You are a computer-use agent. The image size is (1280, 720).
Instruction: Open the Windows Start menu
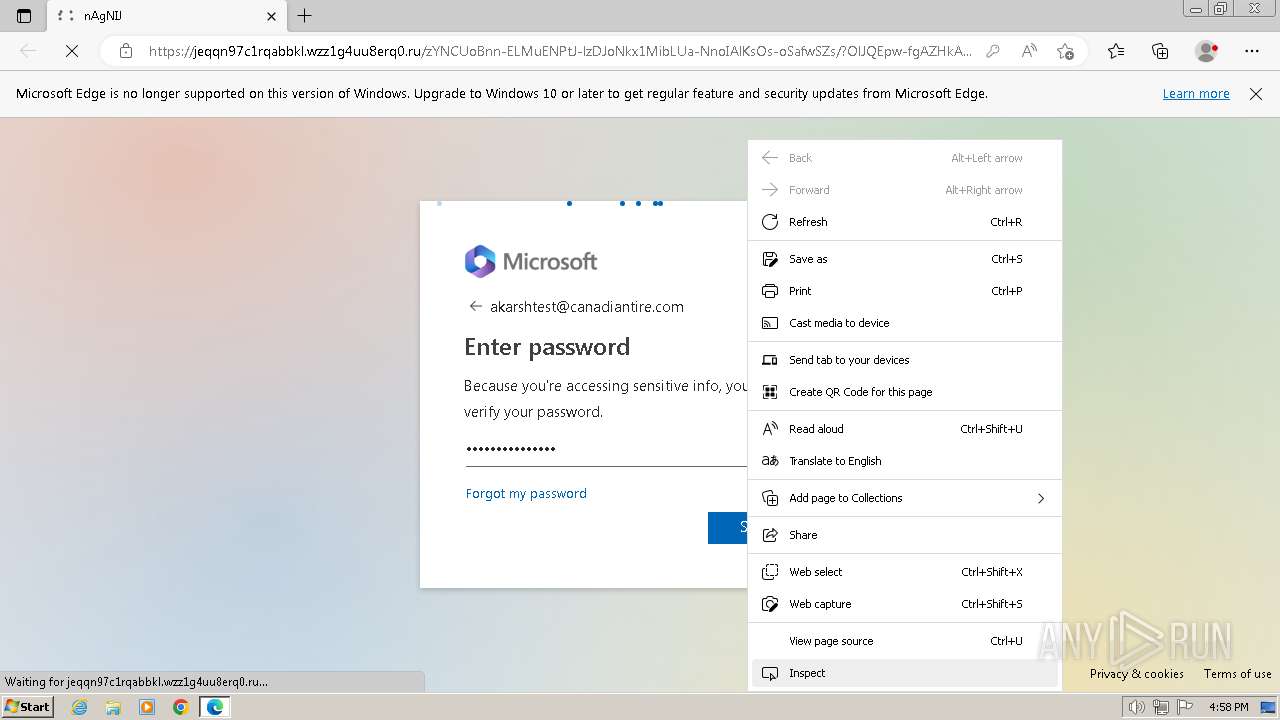(28, 707)
